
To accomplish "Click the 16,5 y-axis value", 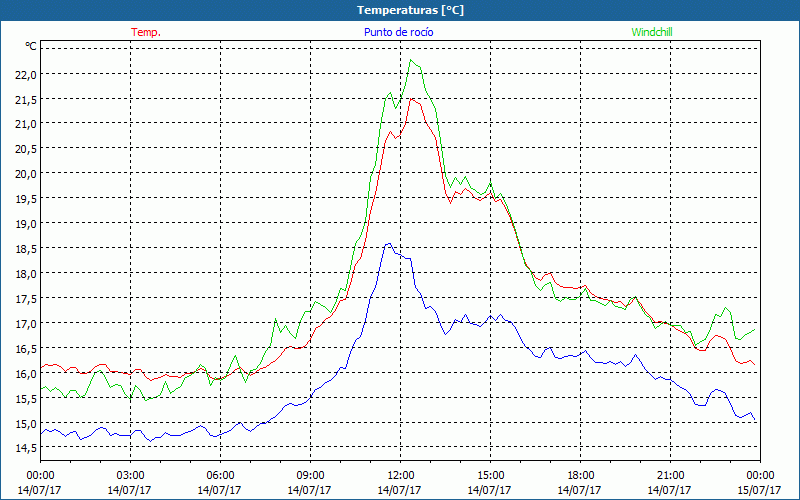I will pyautogui.click(x=27, y=349).
